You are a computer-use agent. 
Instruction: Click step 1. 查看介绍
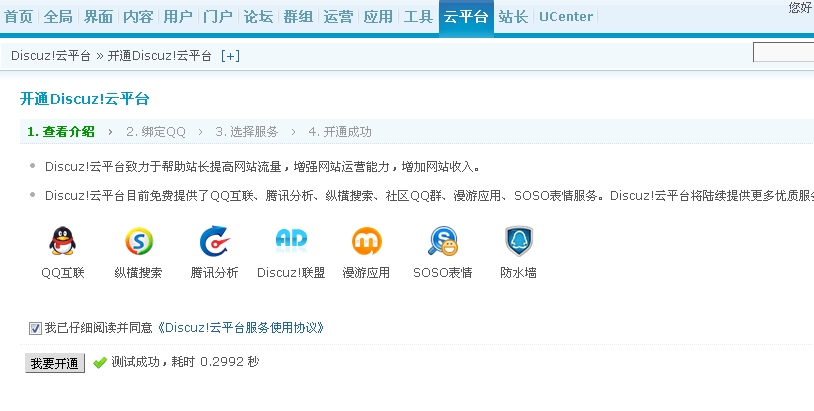point(61,132)
